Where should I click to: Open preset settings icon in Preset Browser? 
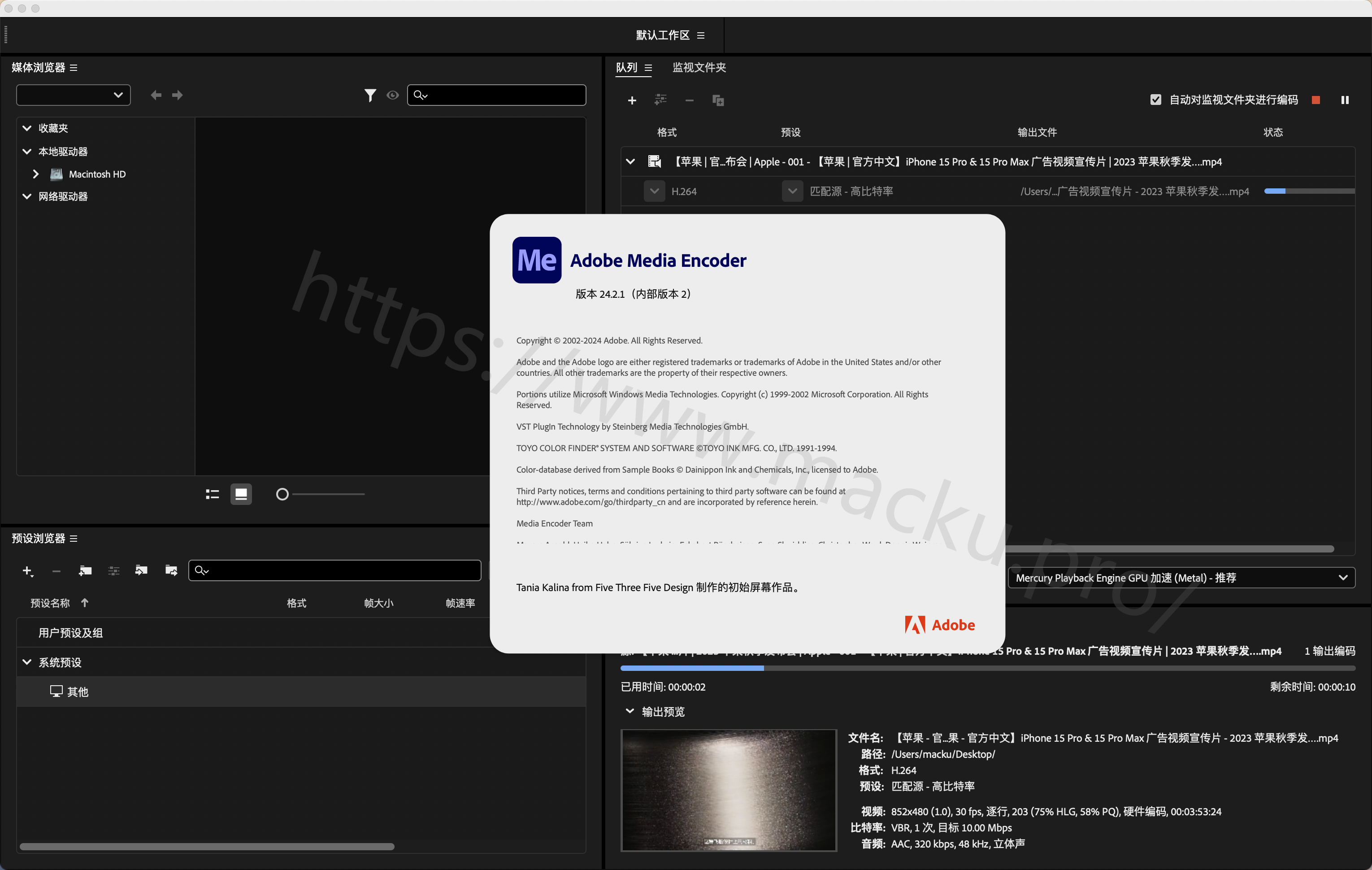(x=113, y=570)
